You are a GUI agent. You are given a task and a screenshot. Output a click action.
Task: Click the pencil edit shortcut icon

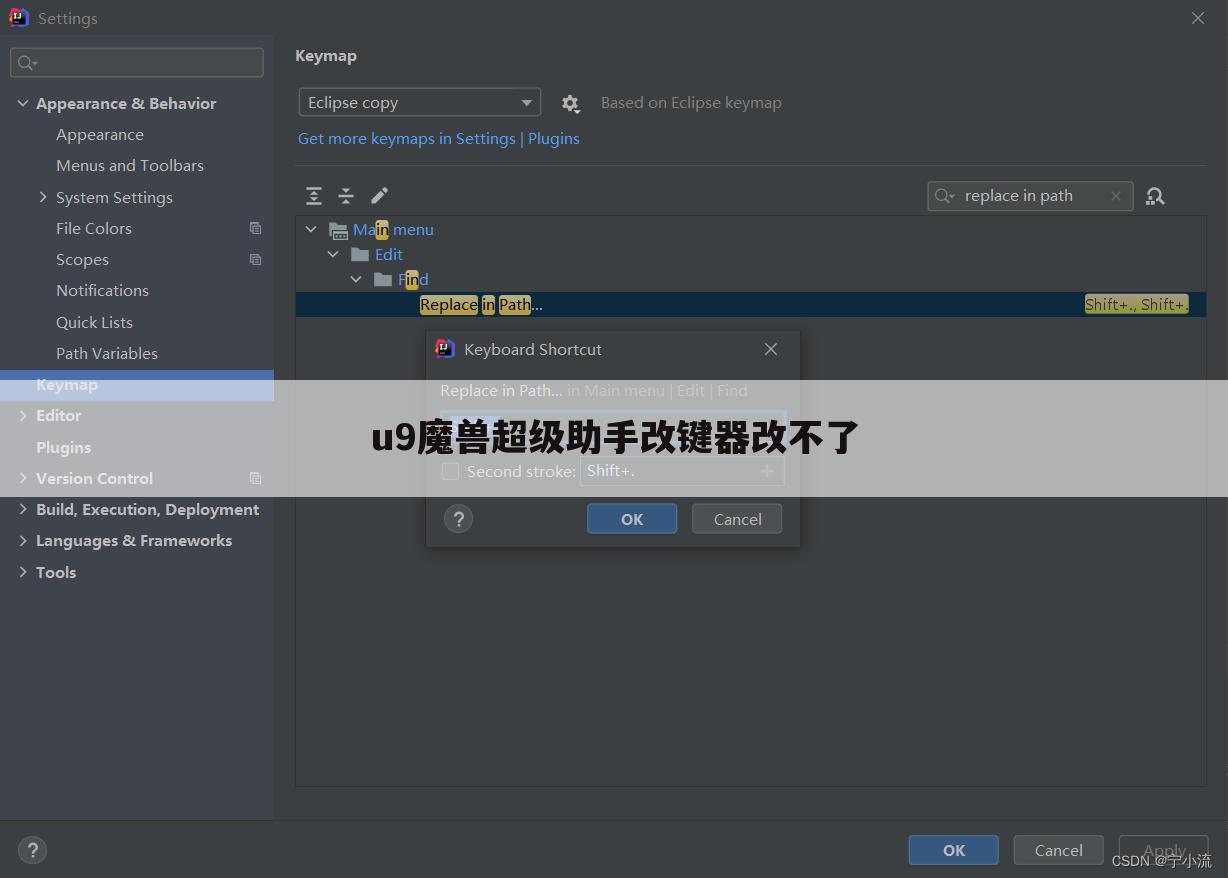pyautogui.click(x=379, y=196)
